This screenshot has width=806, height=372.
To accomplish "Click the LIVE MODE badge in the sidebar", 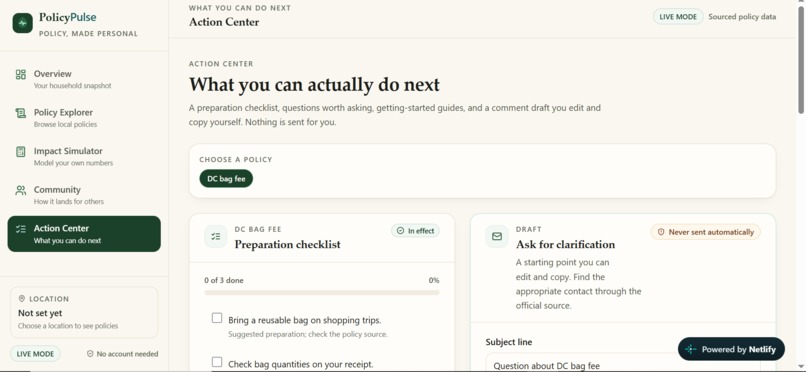I will pyautogui.click(x=35, y=354).
